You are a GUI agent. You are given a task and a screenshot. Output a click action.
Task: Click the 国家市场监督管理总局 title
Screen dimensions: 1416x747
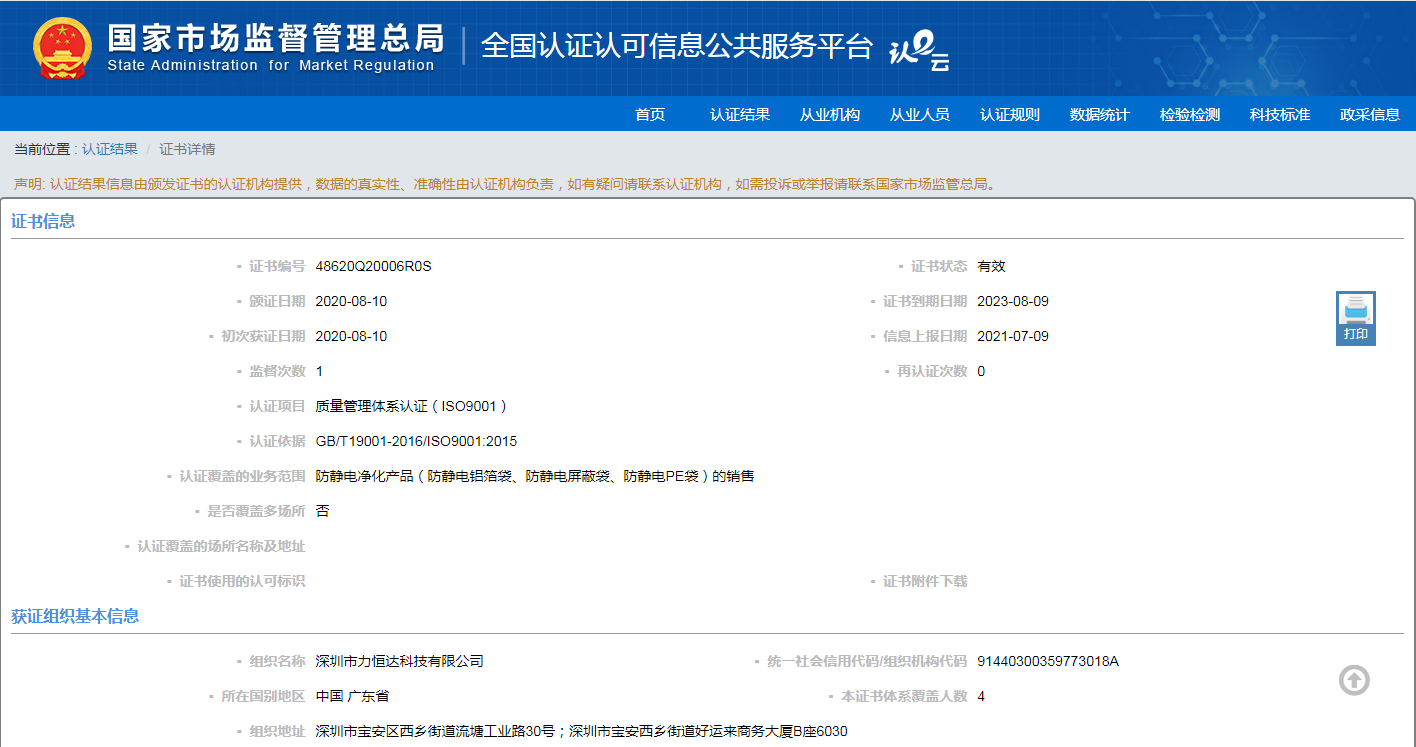tap(275, 38)
